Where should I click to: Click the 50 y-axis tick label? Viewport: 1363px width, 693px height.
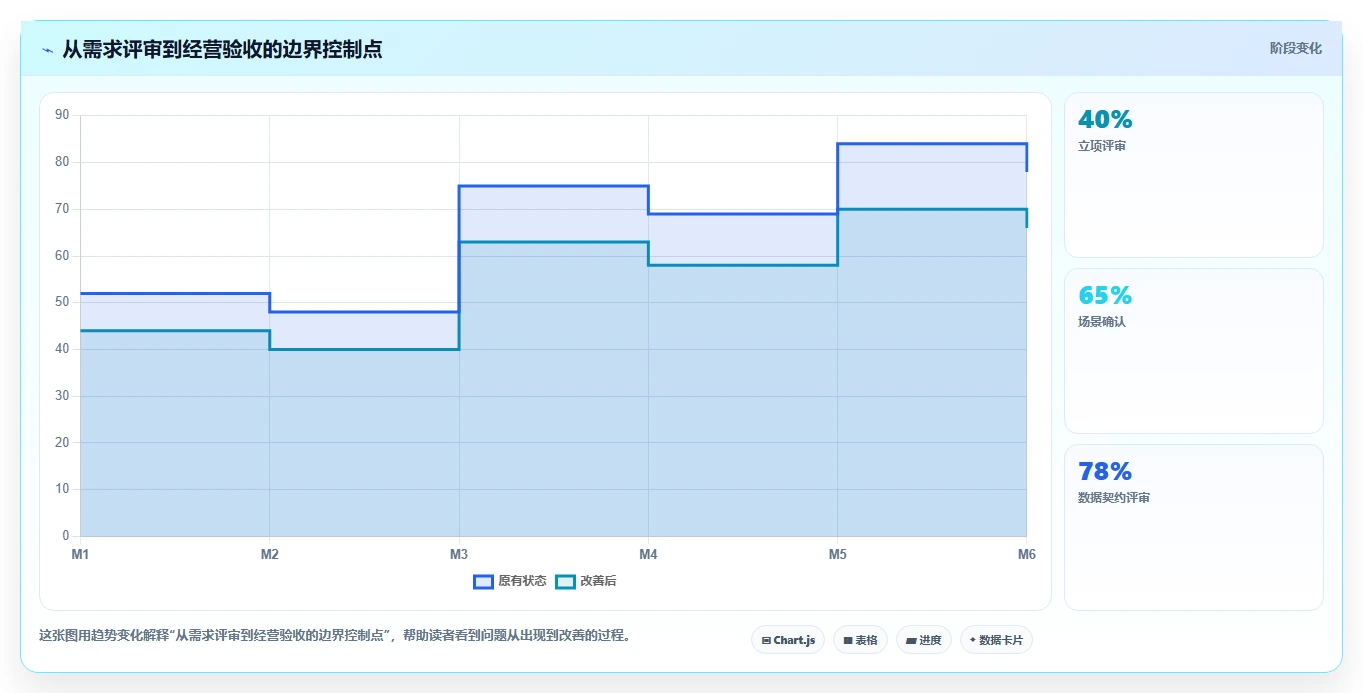(62, 302)
